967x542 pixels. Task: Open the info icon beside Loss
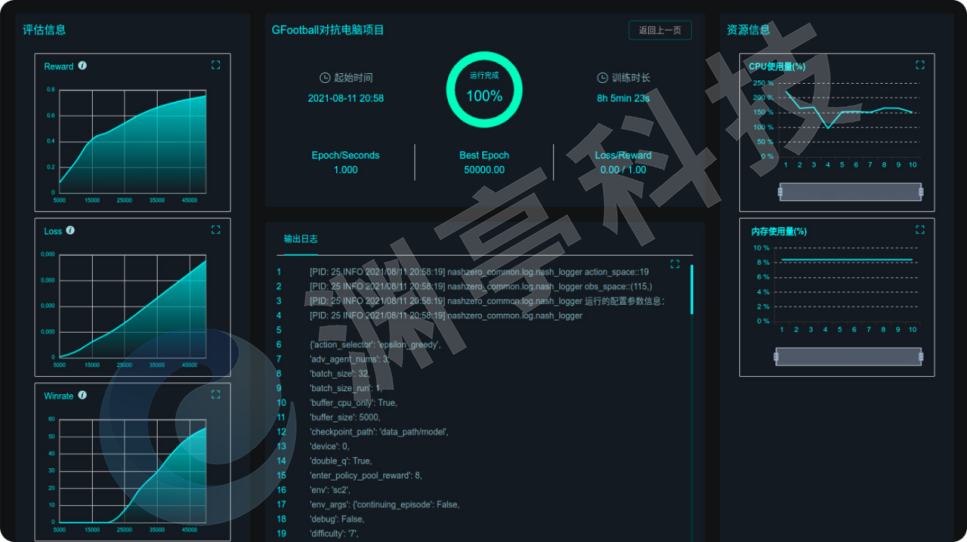tap(70, 230)
